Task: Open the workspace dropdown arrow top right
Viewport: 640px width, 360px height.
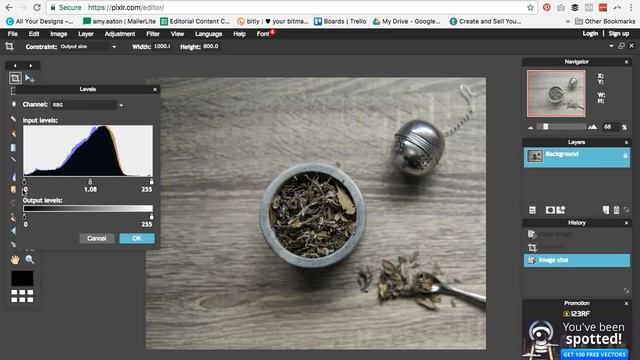Action: [x=611, y=47]
